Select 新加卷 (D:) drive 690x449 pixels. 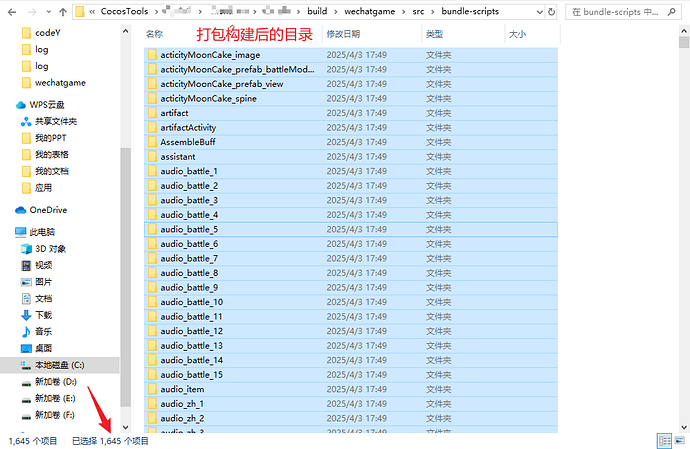(50, 382)
